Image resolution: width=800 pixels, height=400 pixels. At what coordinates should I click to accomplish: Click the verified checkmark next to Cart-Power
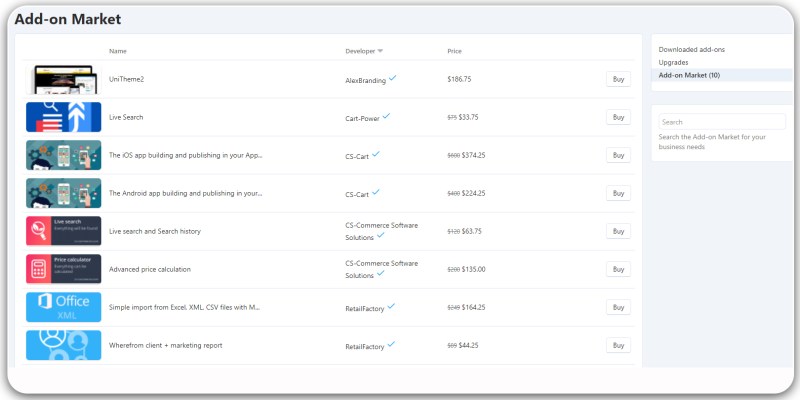pyautogui.click(x=386, y=116)
